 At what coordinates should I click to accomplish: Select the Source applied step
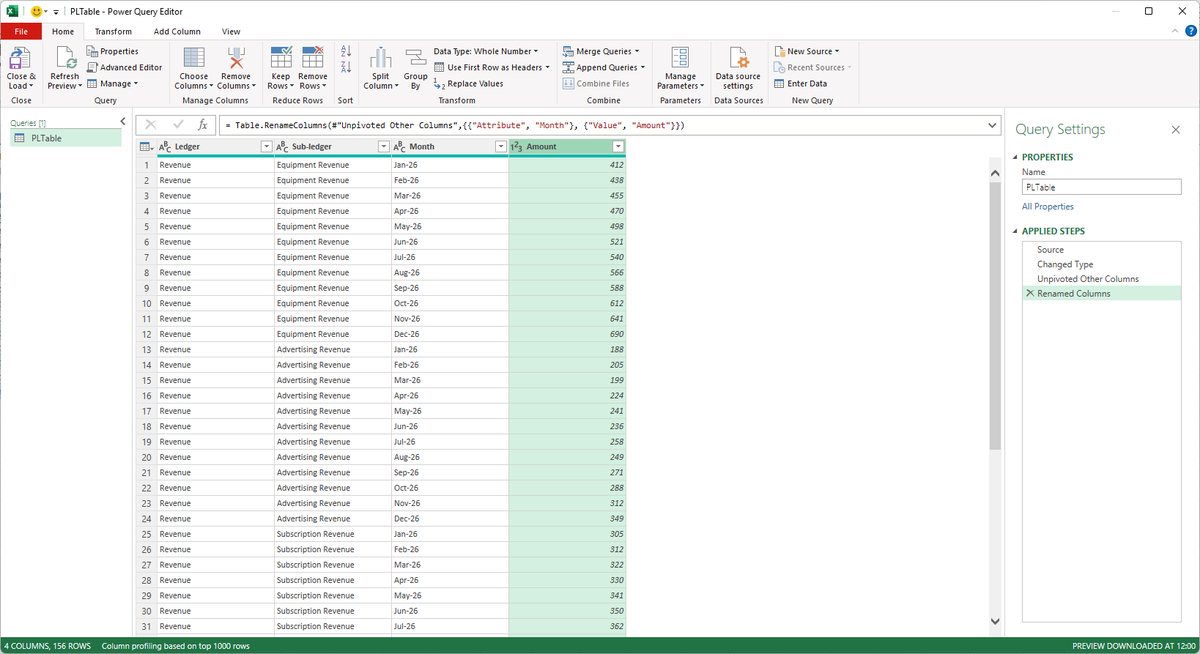[1101, 250]
